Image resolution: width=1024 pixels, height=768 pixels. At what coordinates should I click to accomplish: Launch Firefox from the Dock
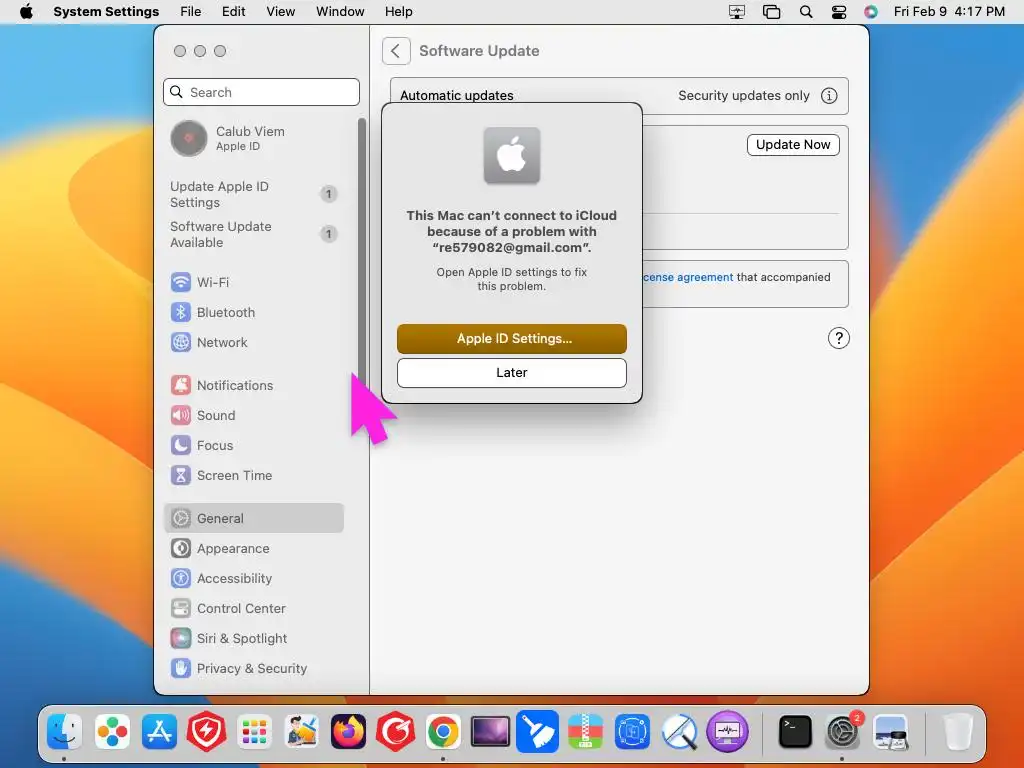[x=348, y=731]
